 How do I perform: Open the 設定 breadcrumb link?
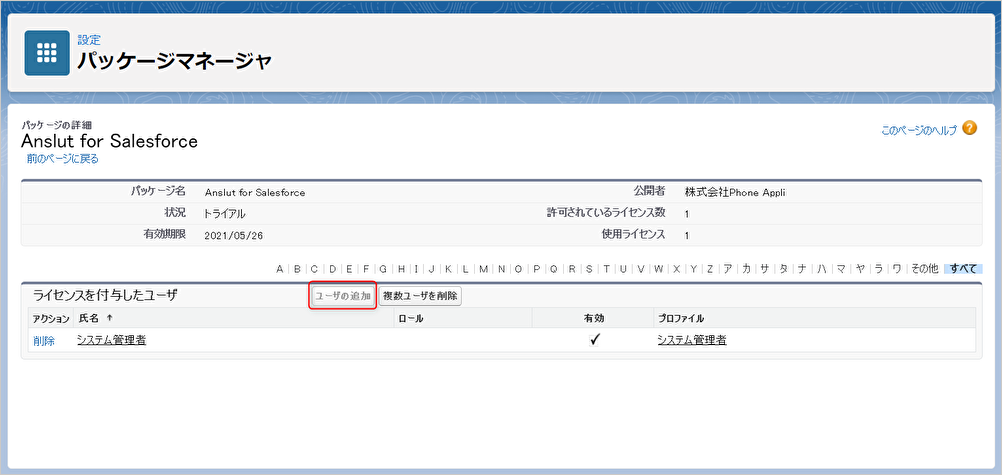click(x=89, y=40)
